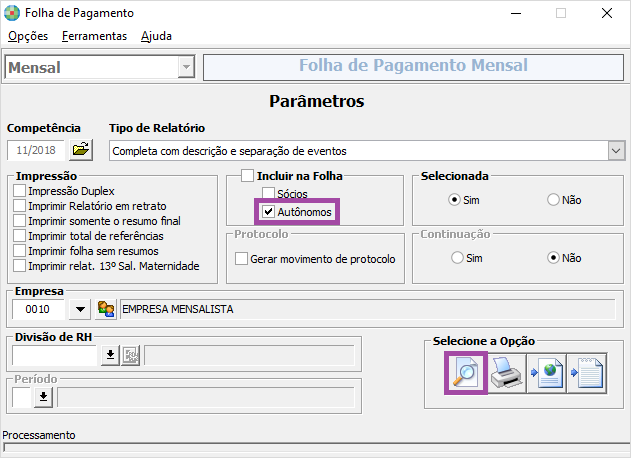Image resolution: width=631 pixels, height=458 pixels.
Task: Uncheck the Autônomos checkbox
Action: pos(268,212)
